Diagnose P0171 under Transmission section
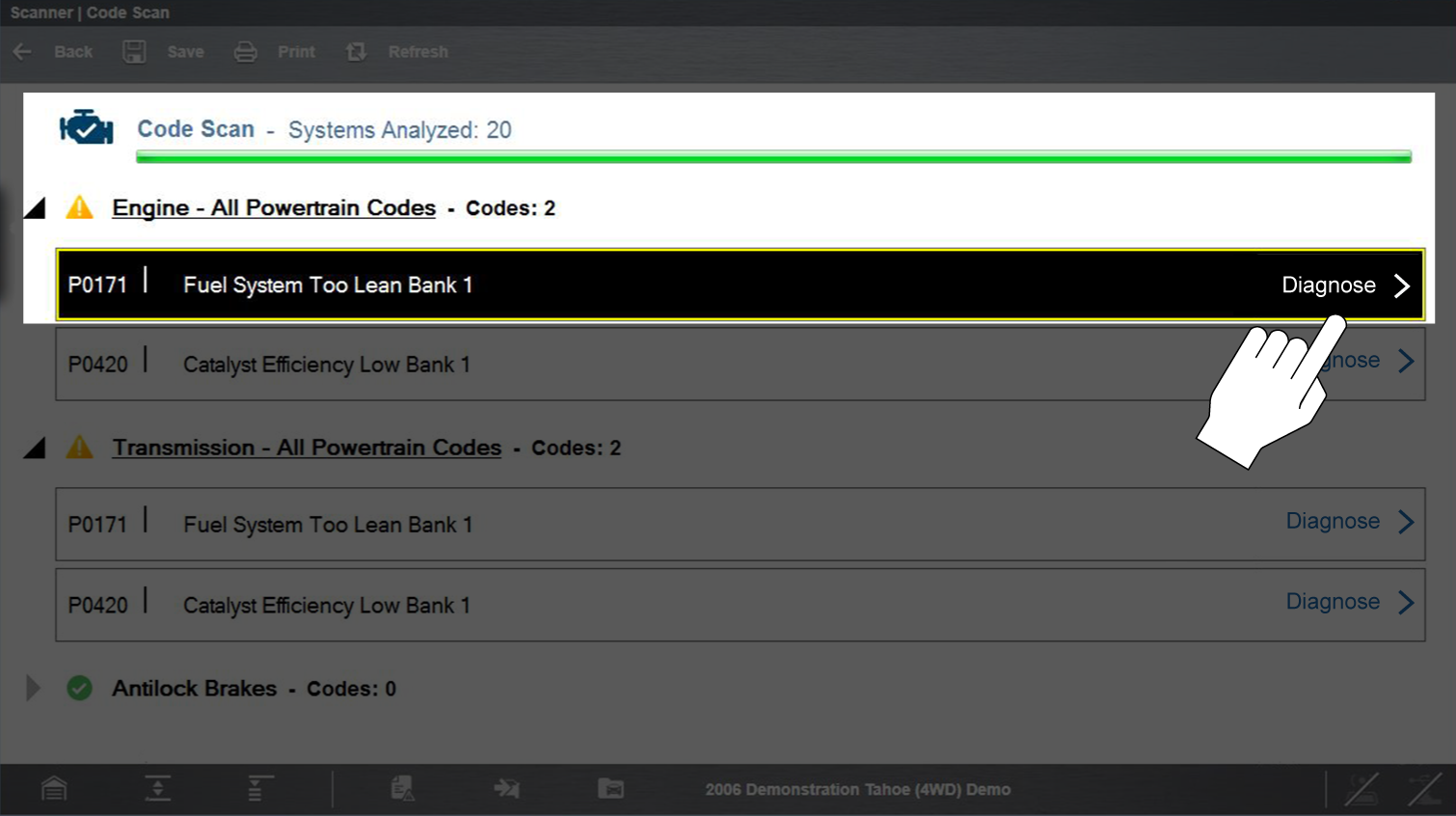Screen dimensions: 1456x816 point(1348,522)
